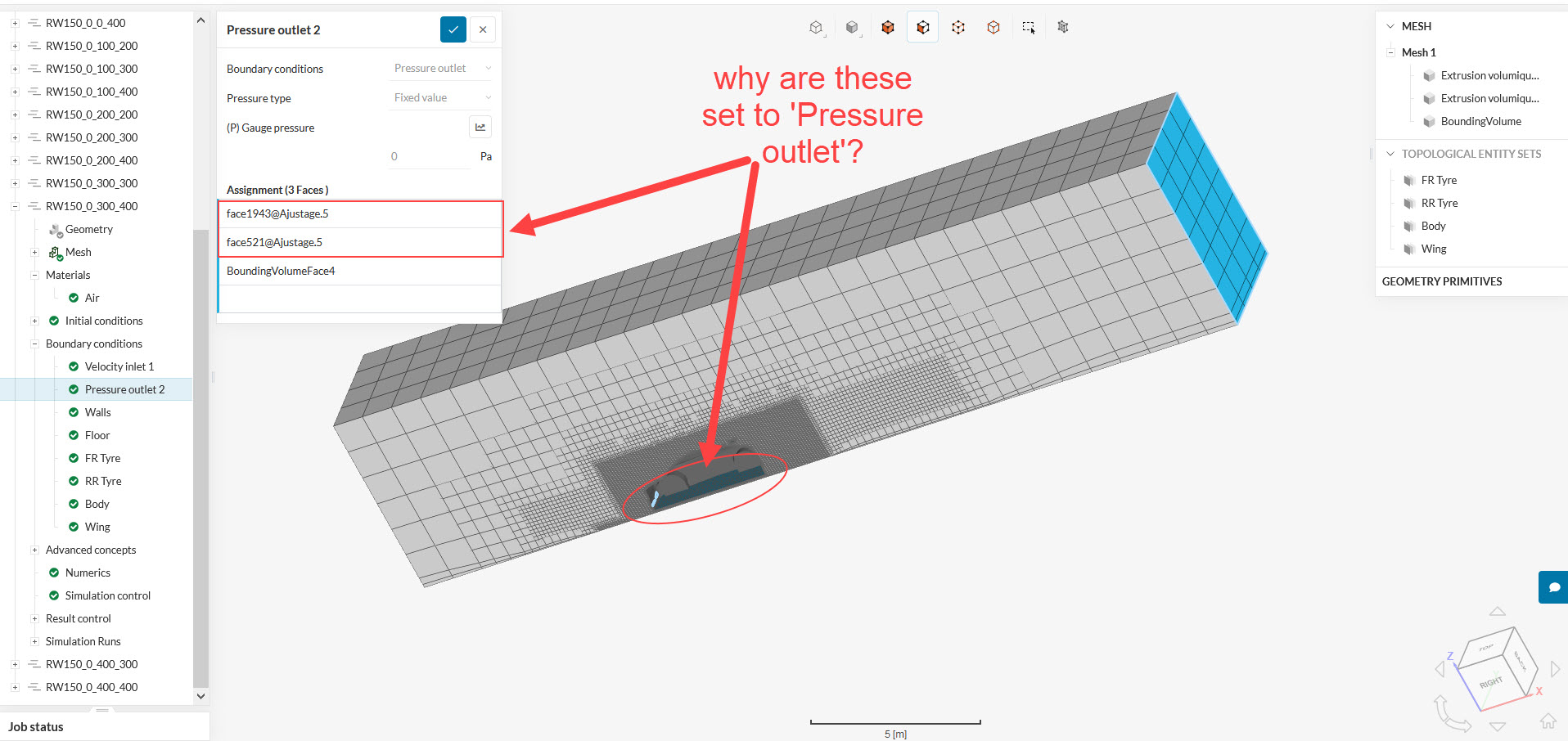Open the blue chat bubble widget
The height and width of the screenshot is (741, 1568).
tap(1553, 587)
